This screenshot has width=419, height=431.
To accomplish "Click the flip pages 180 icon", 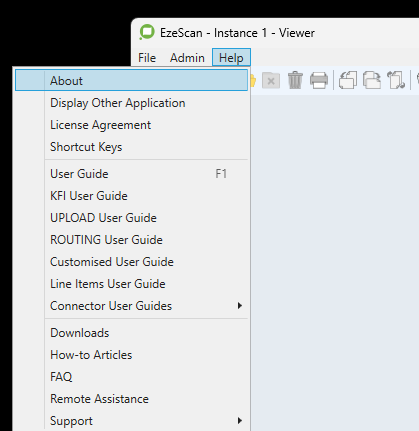I will (396, 80).
